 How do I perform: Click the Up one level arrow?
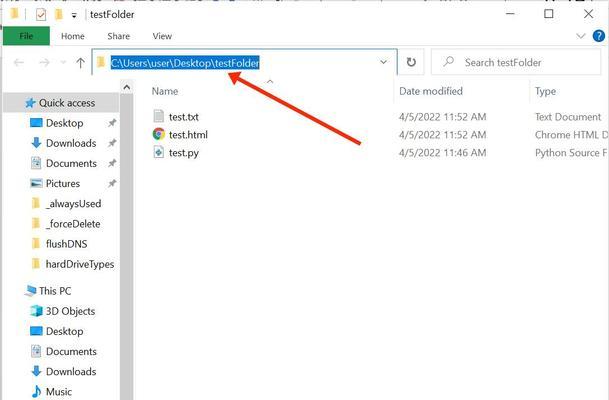coord(80,62)
